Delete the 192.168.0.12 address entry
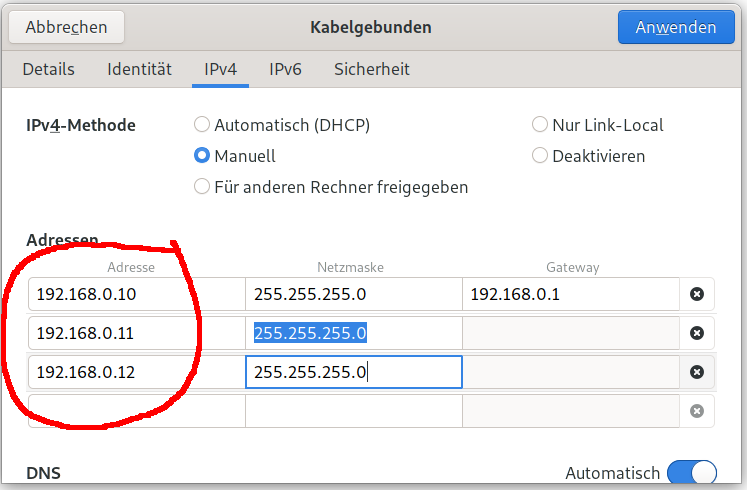747x490 pixels. [x=697, y=372]
